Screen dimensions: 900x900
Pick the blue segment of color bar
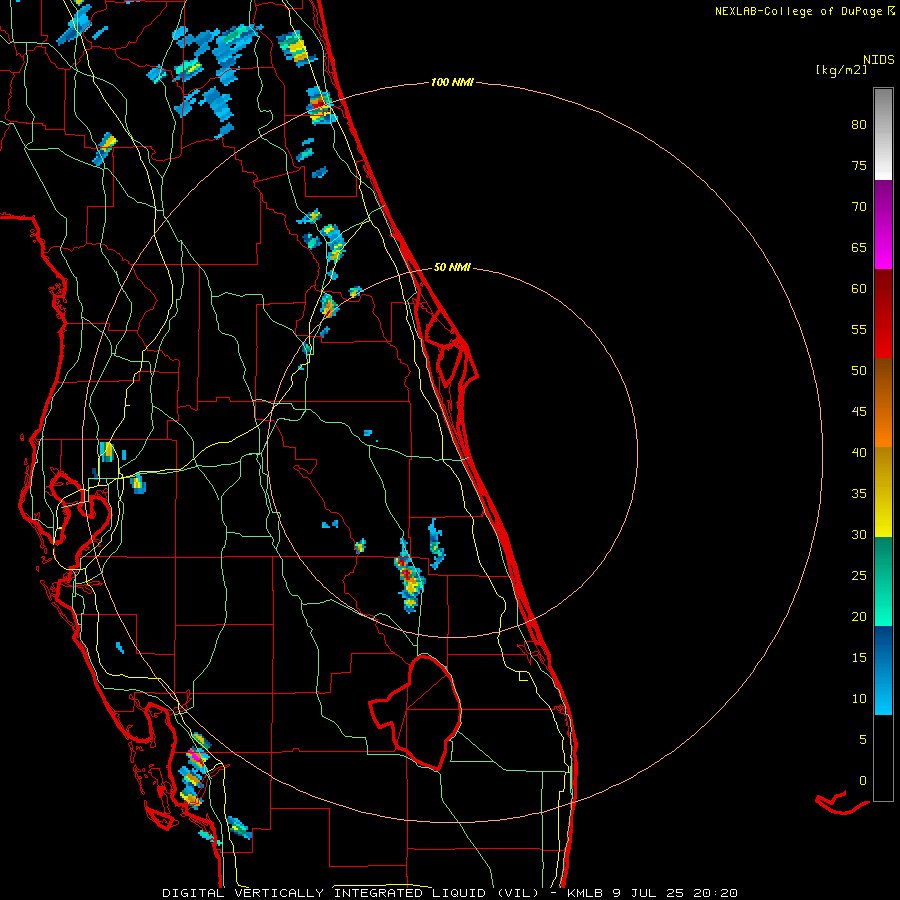(883, 670)
